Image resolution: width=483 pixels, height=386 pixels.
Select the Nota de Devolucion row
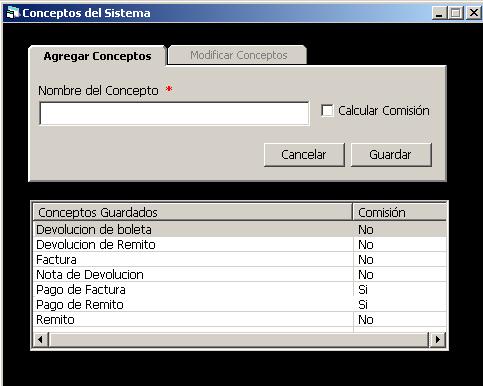[240, 274]
